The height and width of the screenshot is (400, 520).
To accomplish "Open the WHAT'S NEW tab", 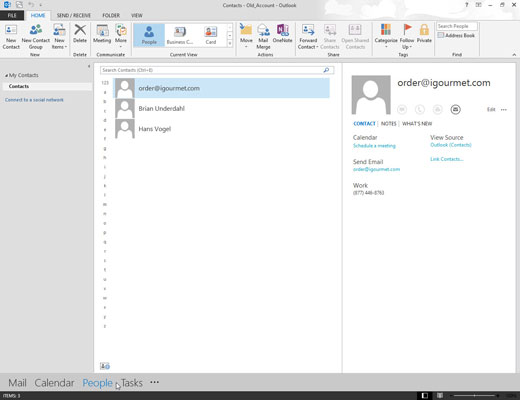I will point(417,124).
